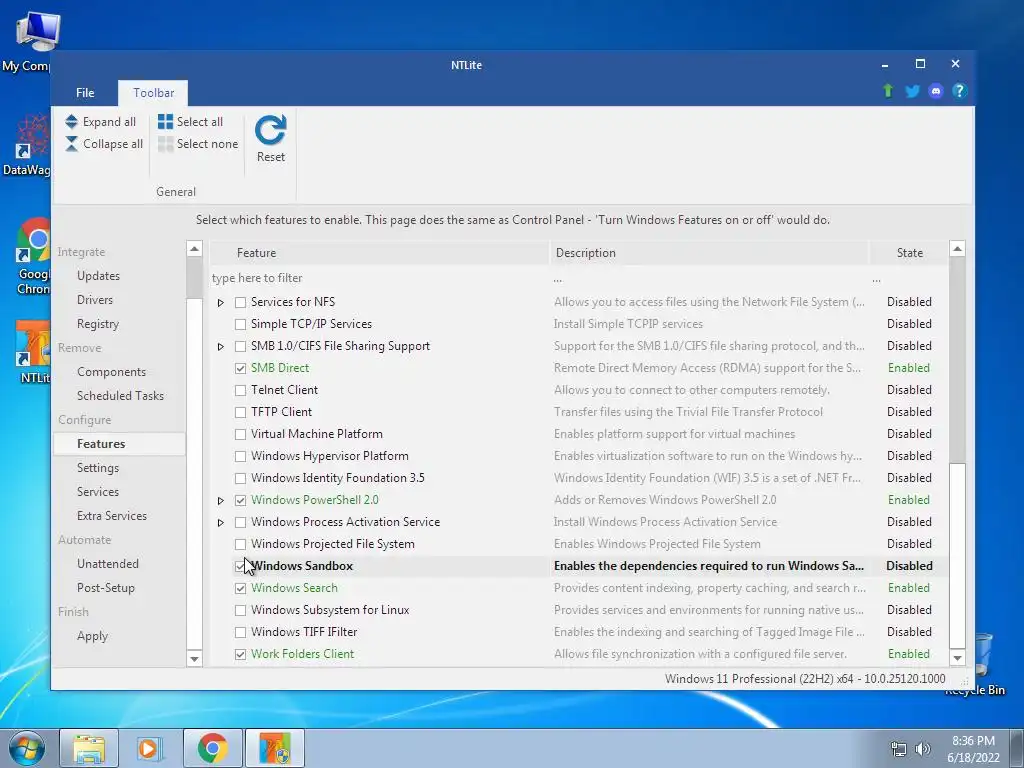
Task: Open the File menu tab
Action: 85,93
